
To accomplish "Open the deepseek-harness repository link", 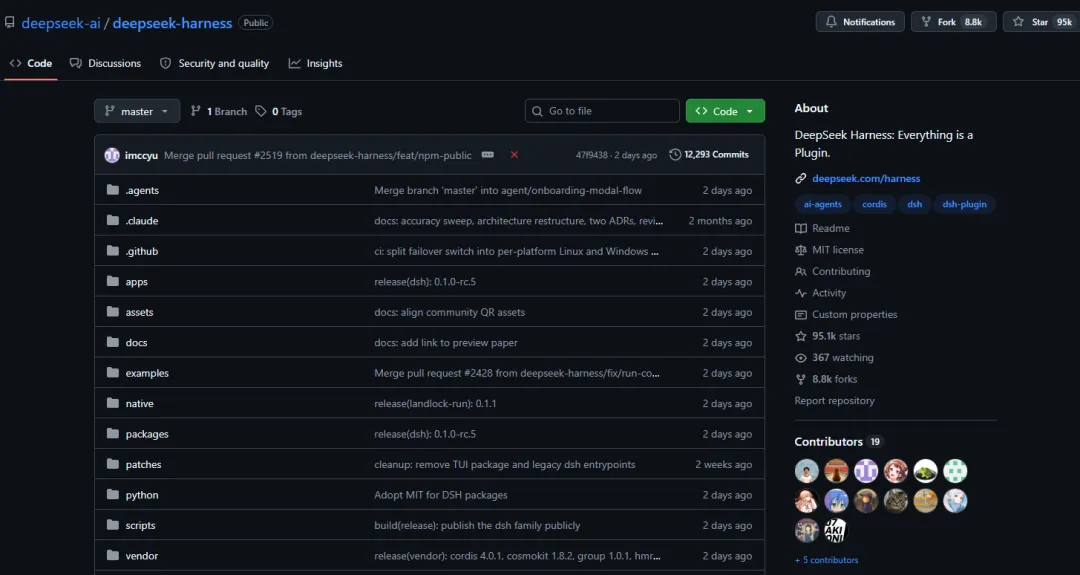I will click(x=172, y=23).
